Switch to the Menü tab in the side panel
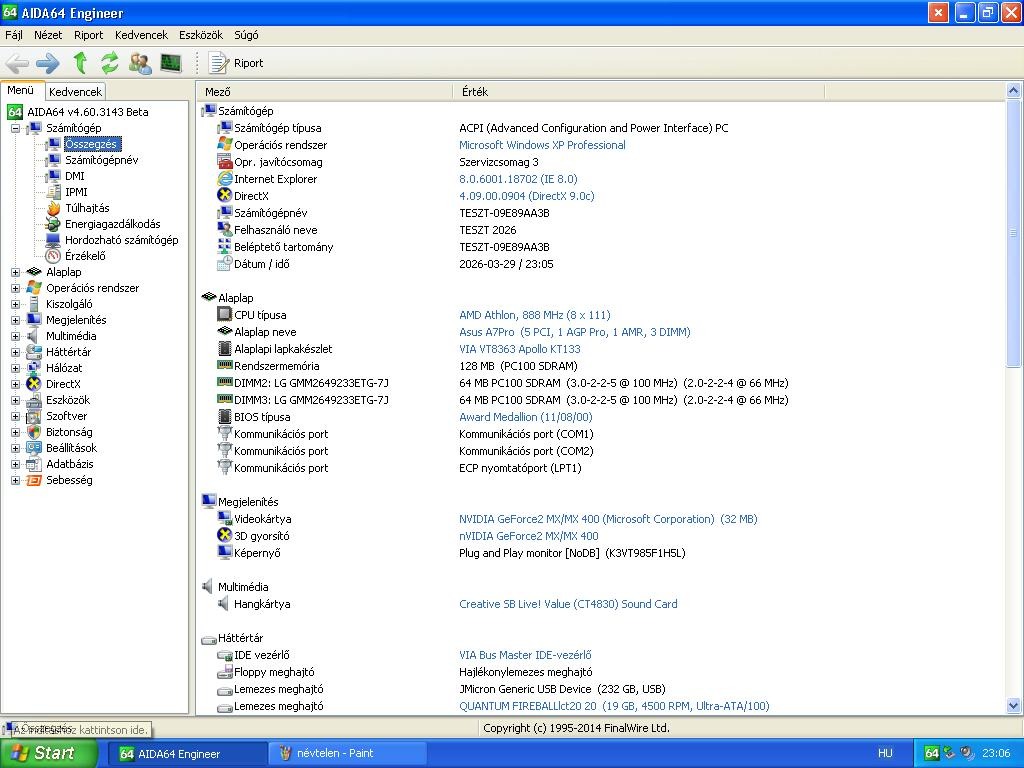The image size is (1024, 768). tap(21, 91)
